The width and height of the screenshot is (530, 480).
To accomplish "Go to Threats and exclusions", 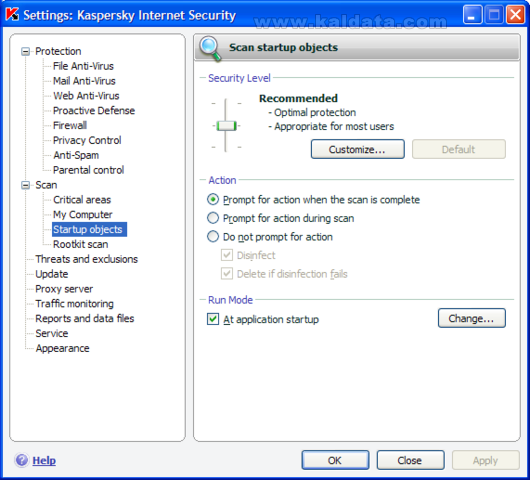I will click(87, 259).
